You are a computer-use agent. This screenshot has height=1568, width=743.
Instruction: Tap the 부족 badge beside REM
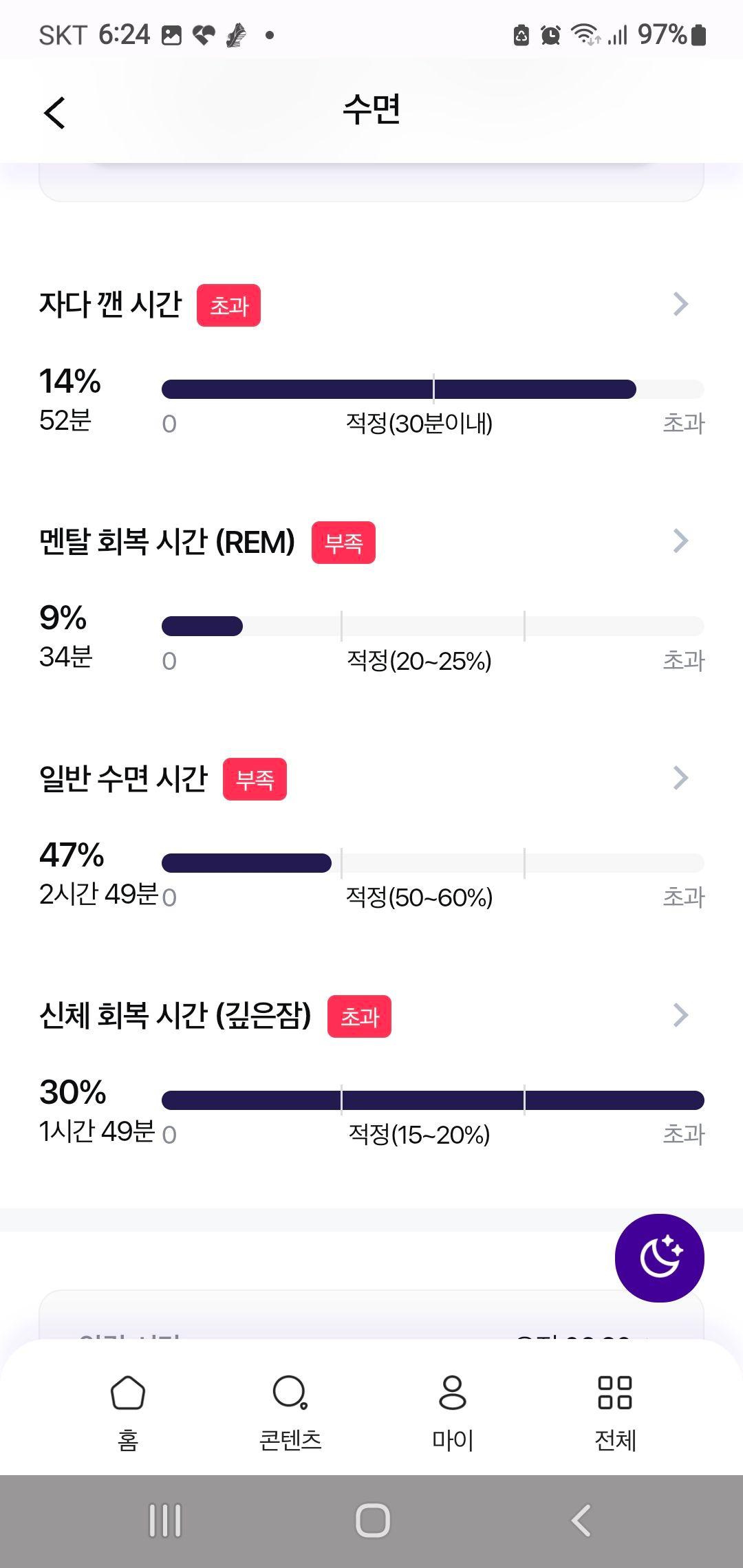pyautogui.click(x=343, y=543)
